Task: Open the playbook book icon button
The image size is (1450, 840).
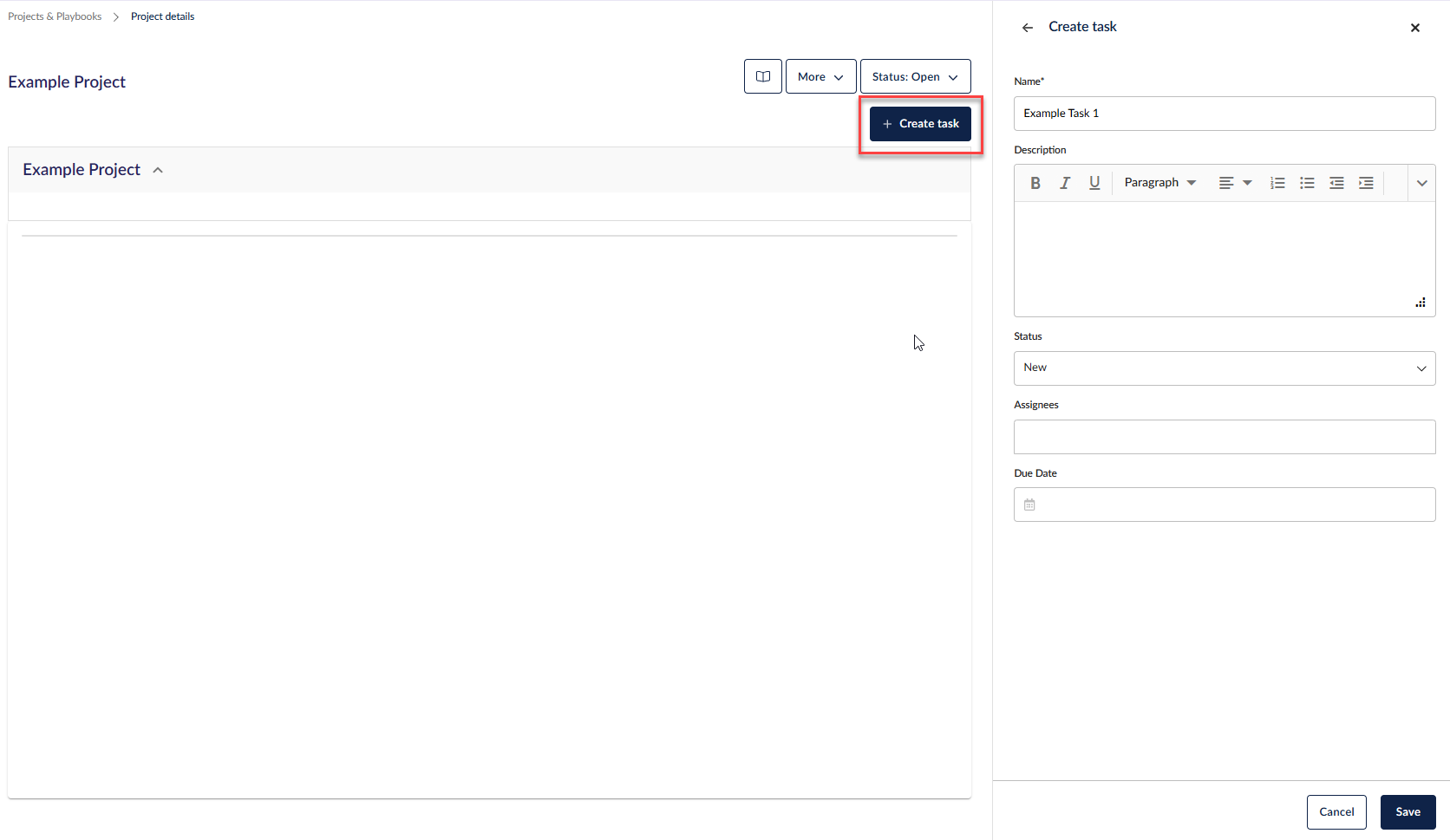Action: point(762,76)
